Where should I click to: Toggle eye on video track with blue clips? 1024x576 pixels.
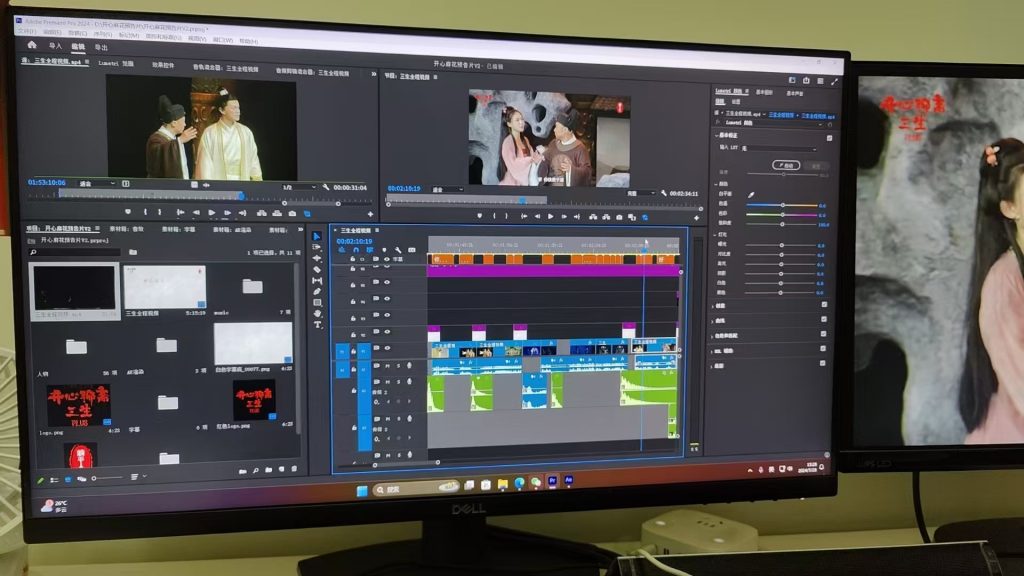387,348
